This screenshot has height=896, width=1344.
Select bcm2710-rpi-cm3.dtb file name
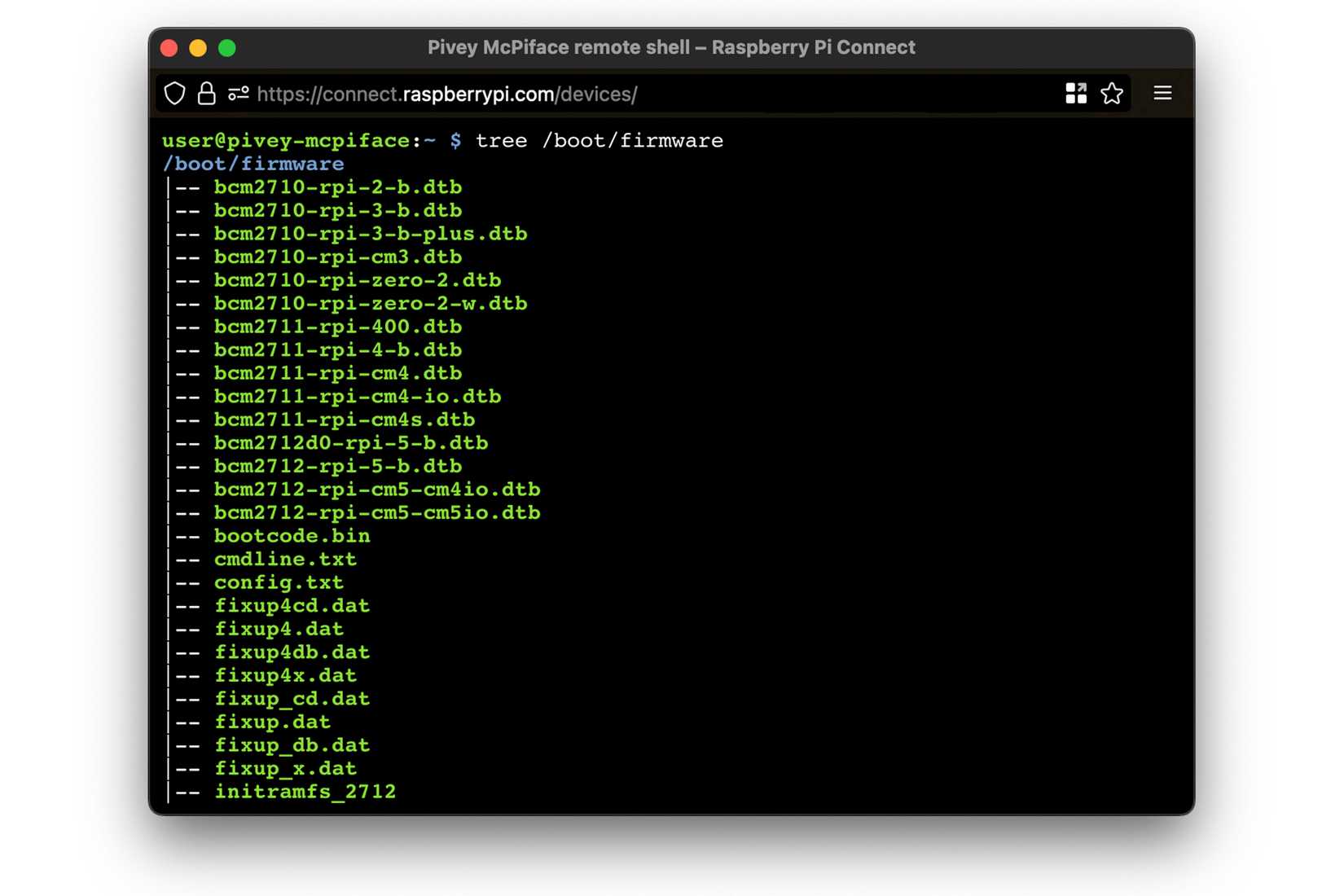coord(338,257)
